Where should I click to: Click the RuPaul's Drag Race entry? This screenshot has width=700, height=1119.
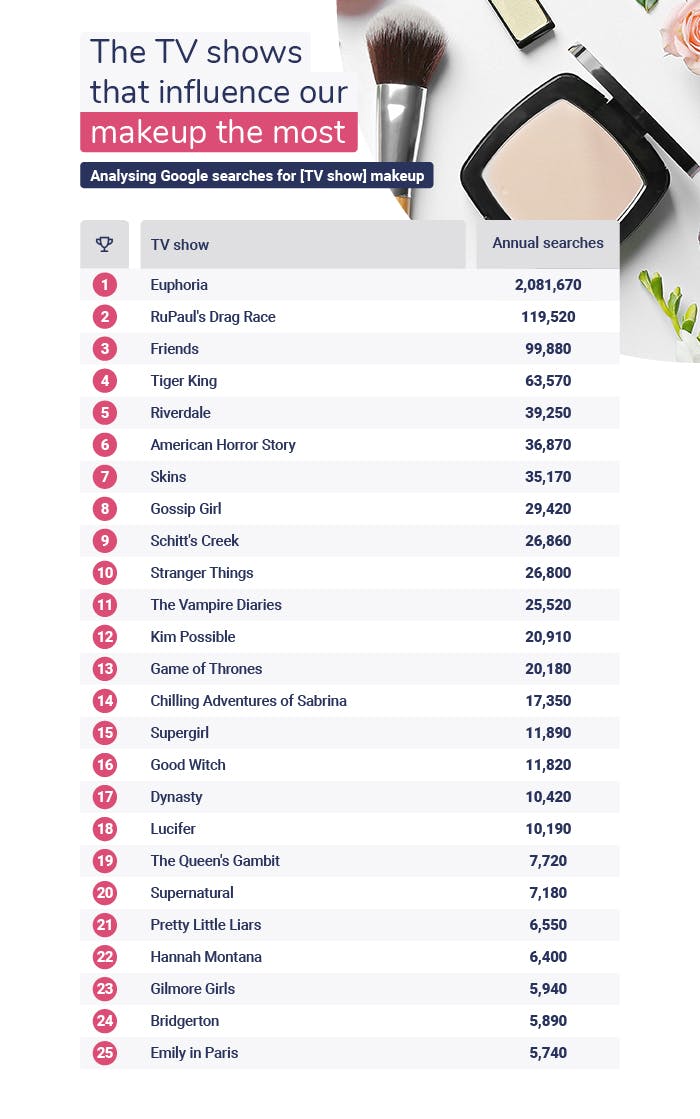(x=213, y=317)
